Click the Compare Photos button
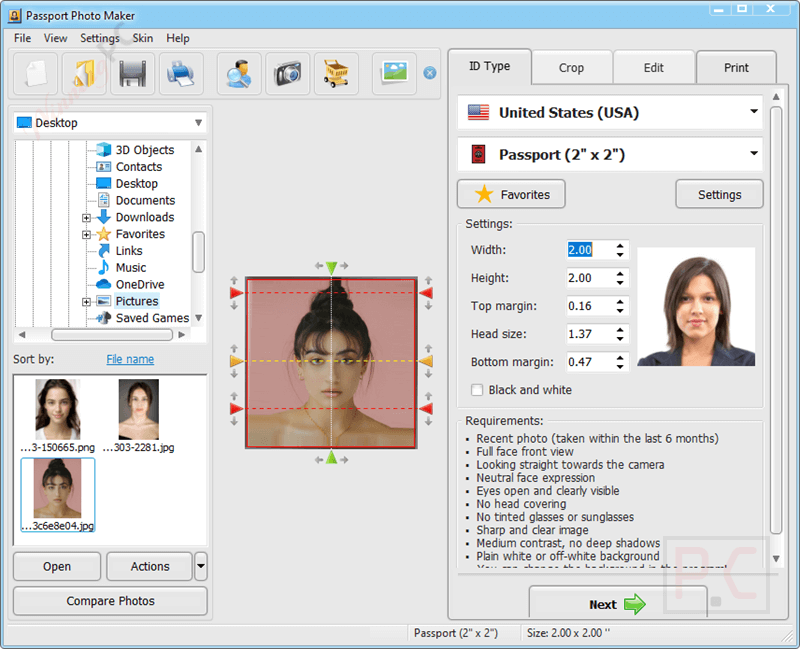 [x=110, y=601]
